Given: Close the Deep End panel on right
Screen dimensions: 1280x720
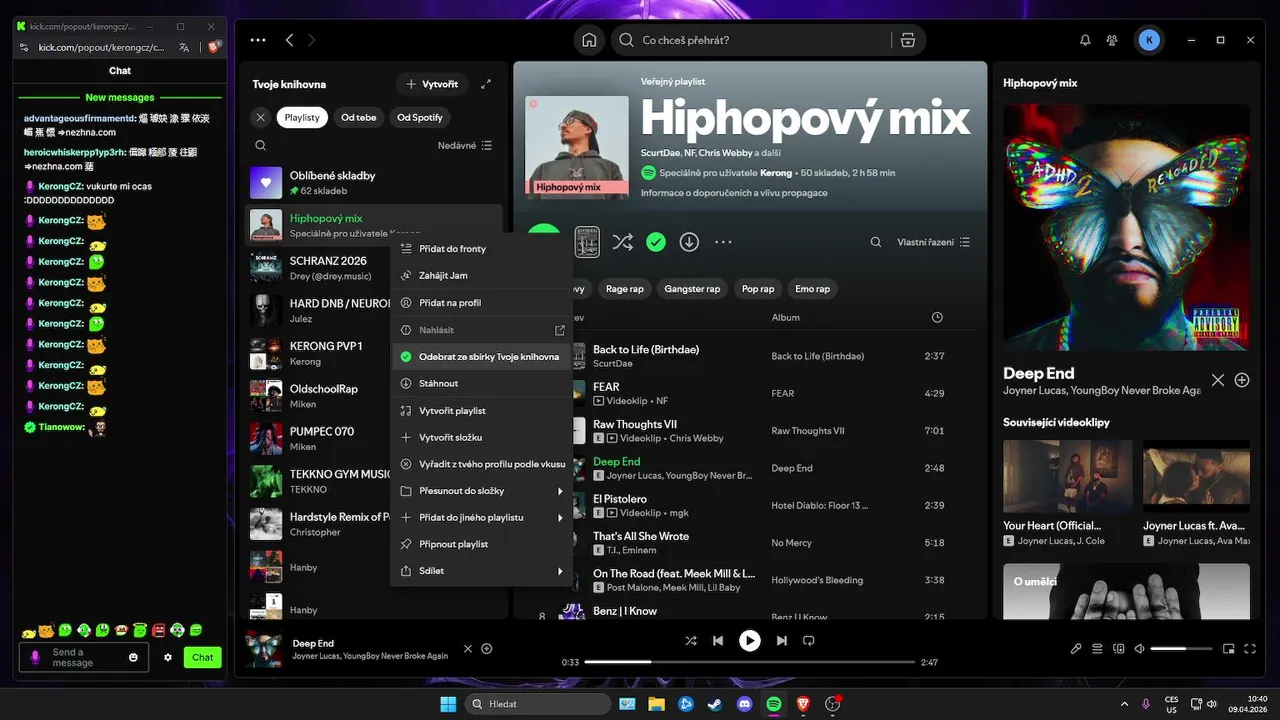Looking at the screenshot, I should point(1218,380).
